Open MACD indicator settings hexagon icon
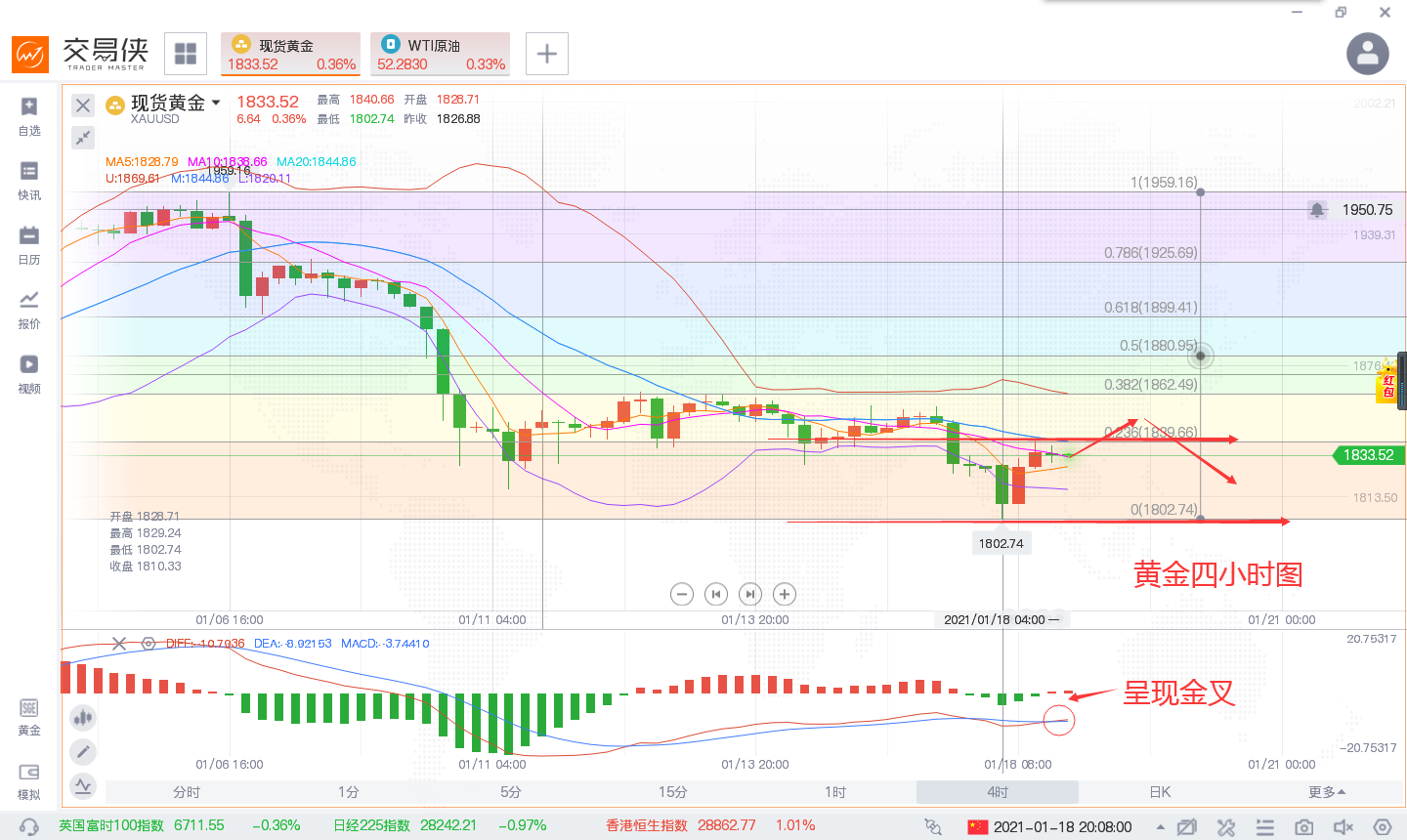1407x840 pixels. [x=149, y=644]
